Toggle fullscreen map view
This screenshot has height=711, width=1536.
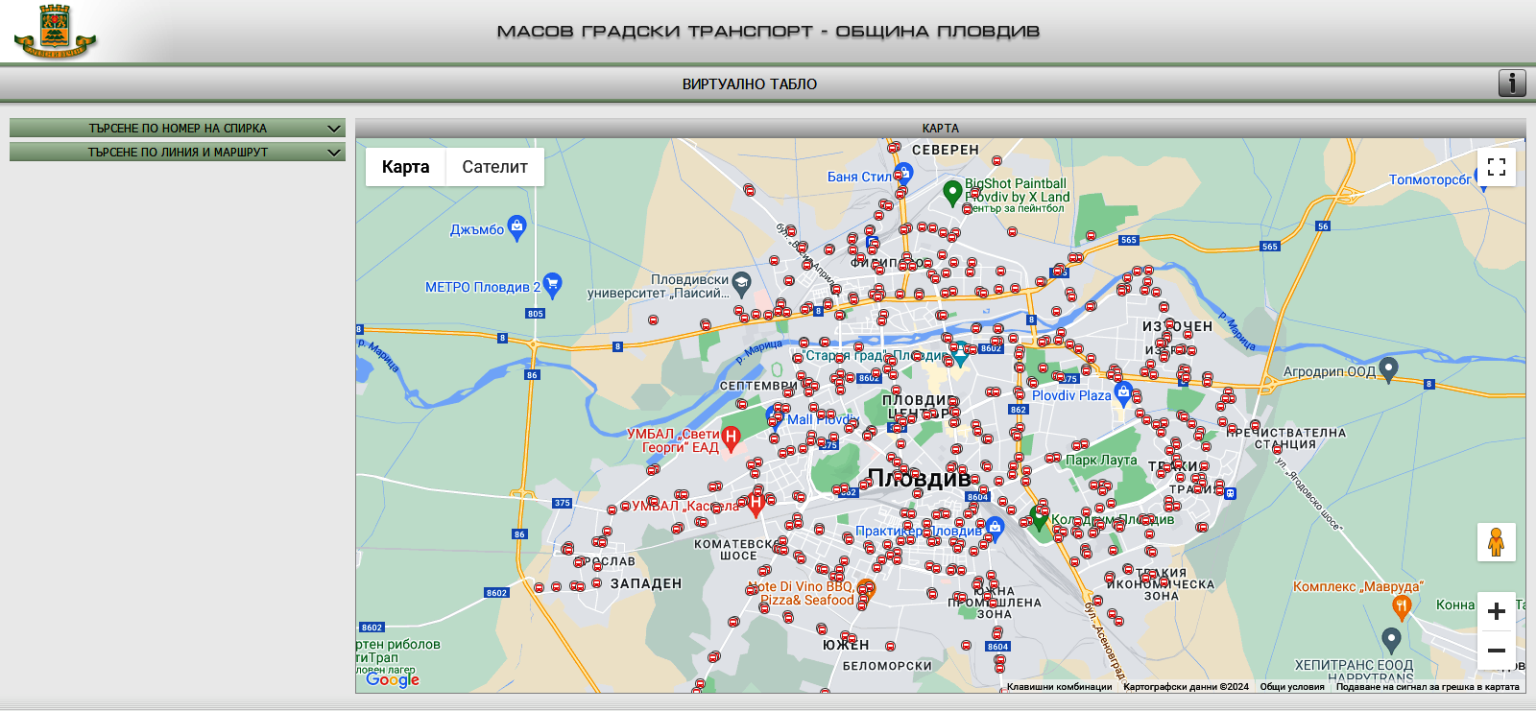1496,167
